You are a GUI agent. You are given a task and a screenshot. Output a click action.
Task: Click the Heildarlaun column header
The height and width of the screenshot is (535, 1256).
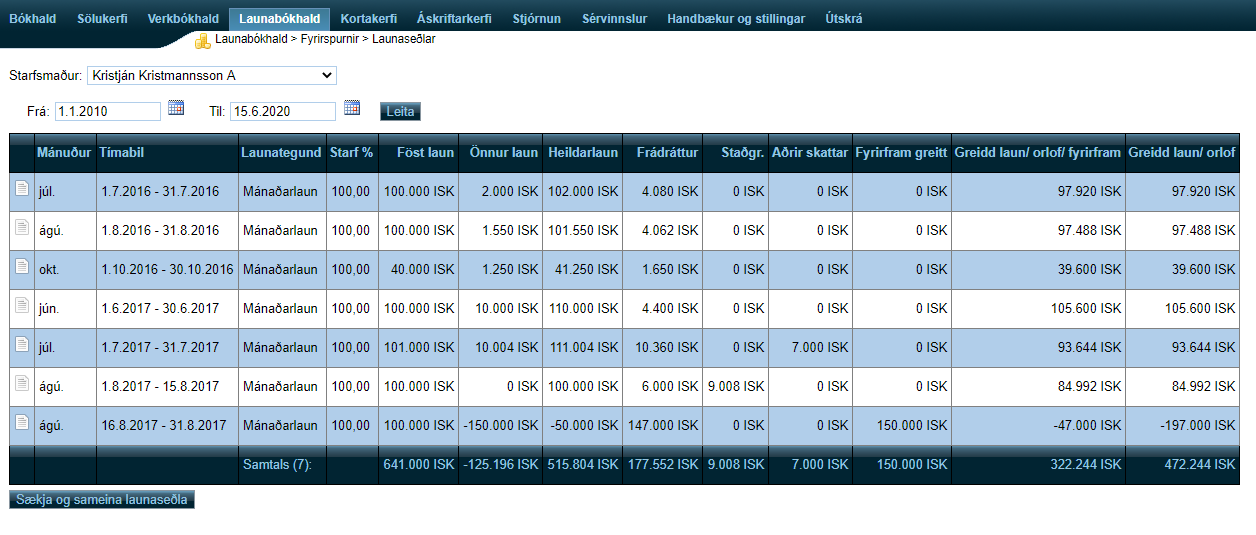click(582, 153)
